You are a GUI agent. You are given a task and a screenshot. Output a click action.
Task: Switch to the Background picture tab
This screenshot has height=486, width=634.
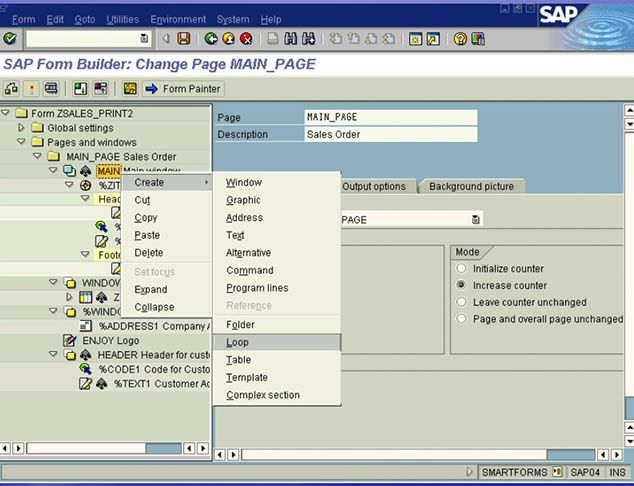pos(471,186)
